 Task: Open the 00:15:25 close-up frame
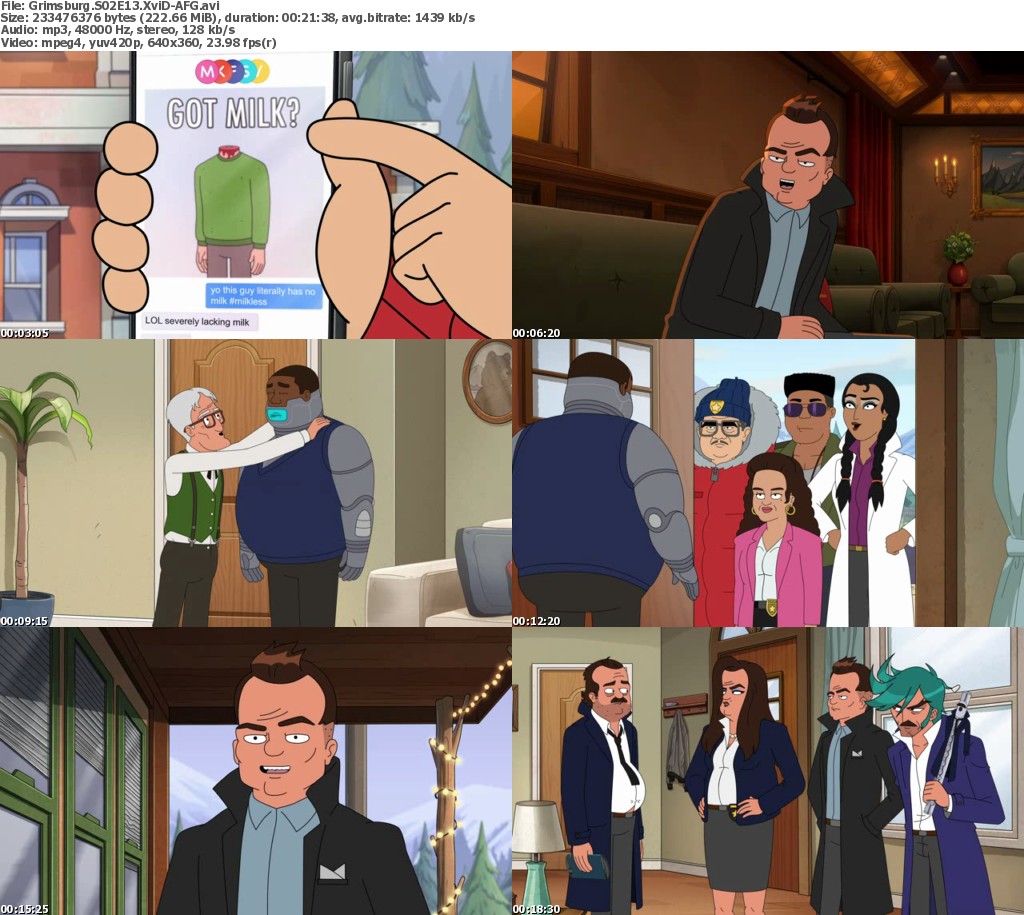[255, 771]
